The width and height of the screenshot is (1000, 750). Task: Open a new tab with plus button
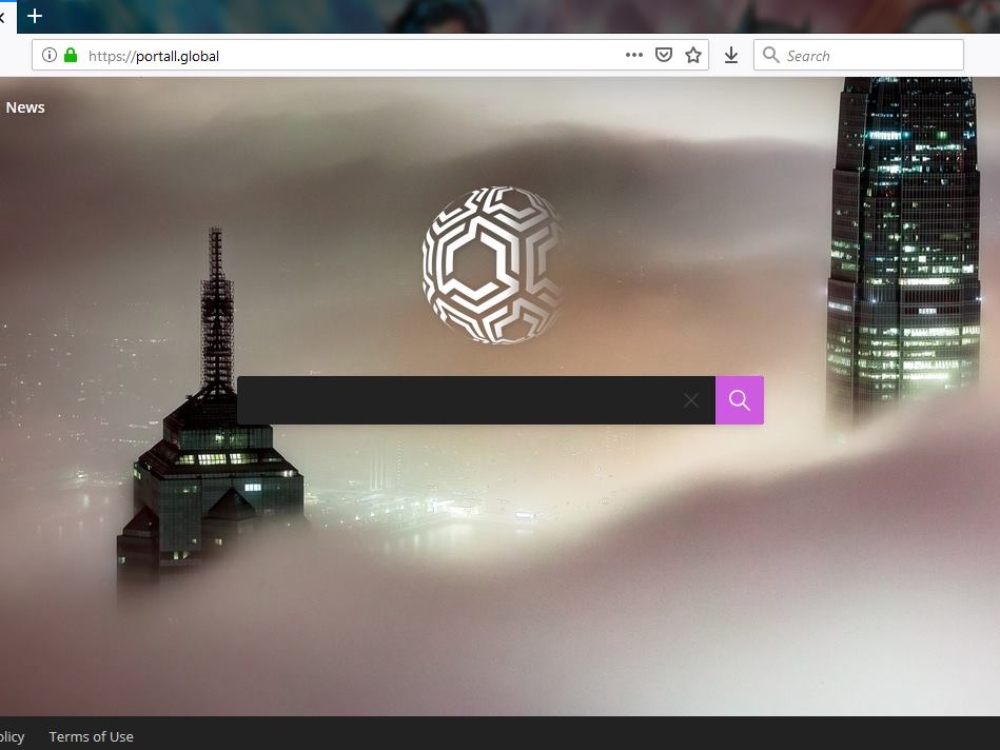(35, 16)
